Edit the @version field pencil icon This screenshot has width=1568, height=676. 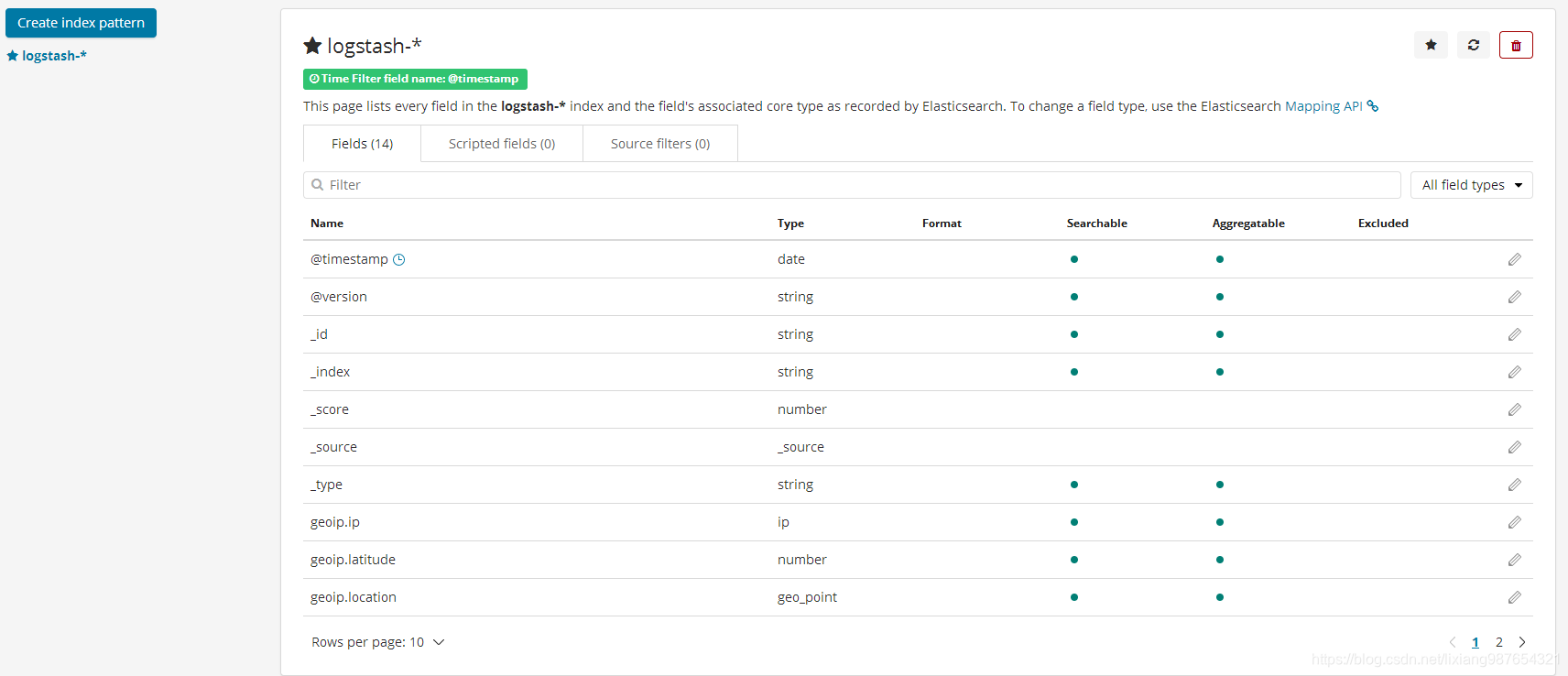coord(1515,297)
